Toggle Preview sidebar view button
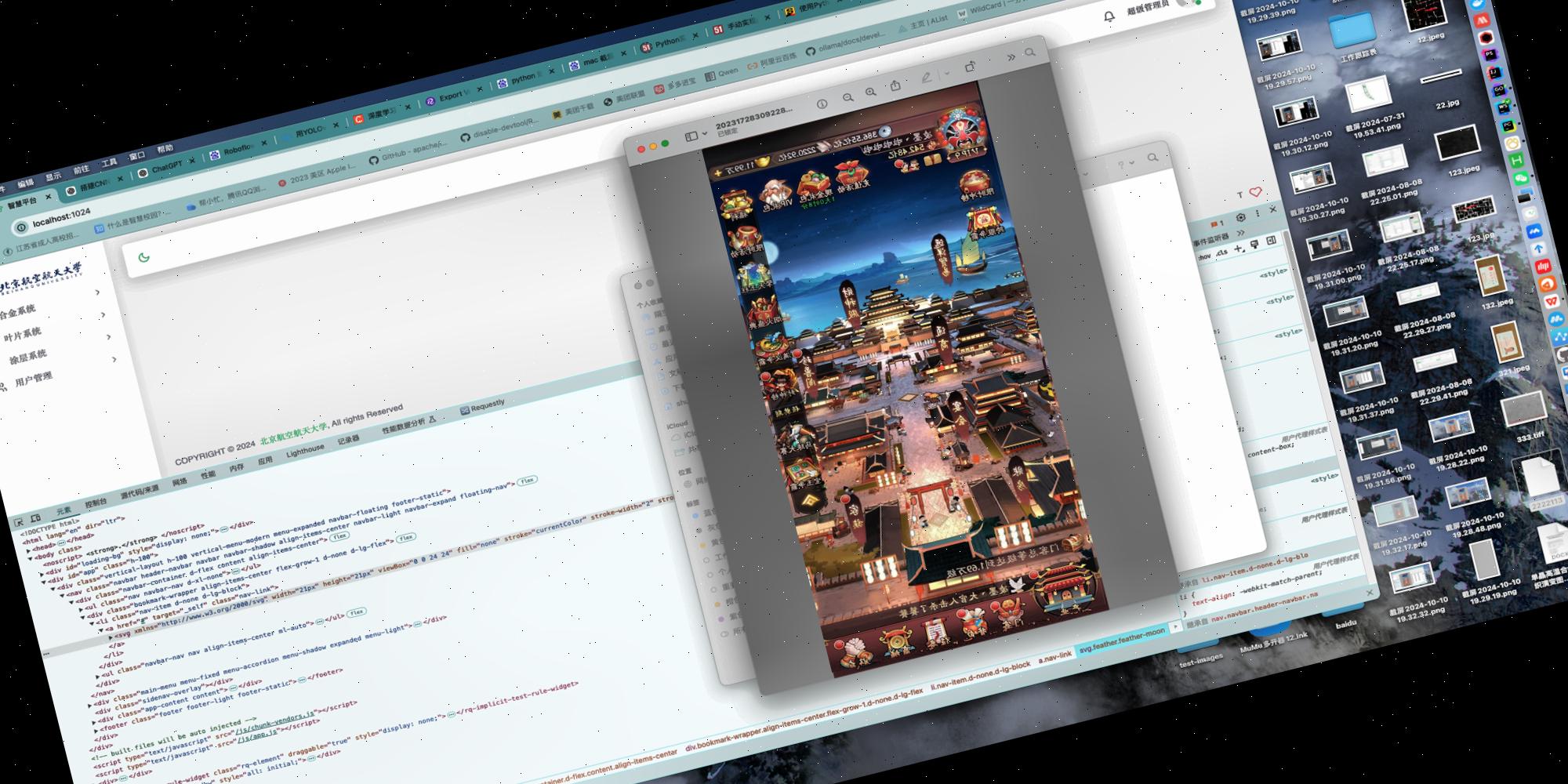Screen dimensions: 1568x784 (691, 136)
